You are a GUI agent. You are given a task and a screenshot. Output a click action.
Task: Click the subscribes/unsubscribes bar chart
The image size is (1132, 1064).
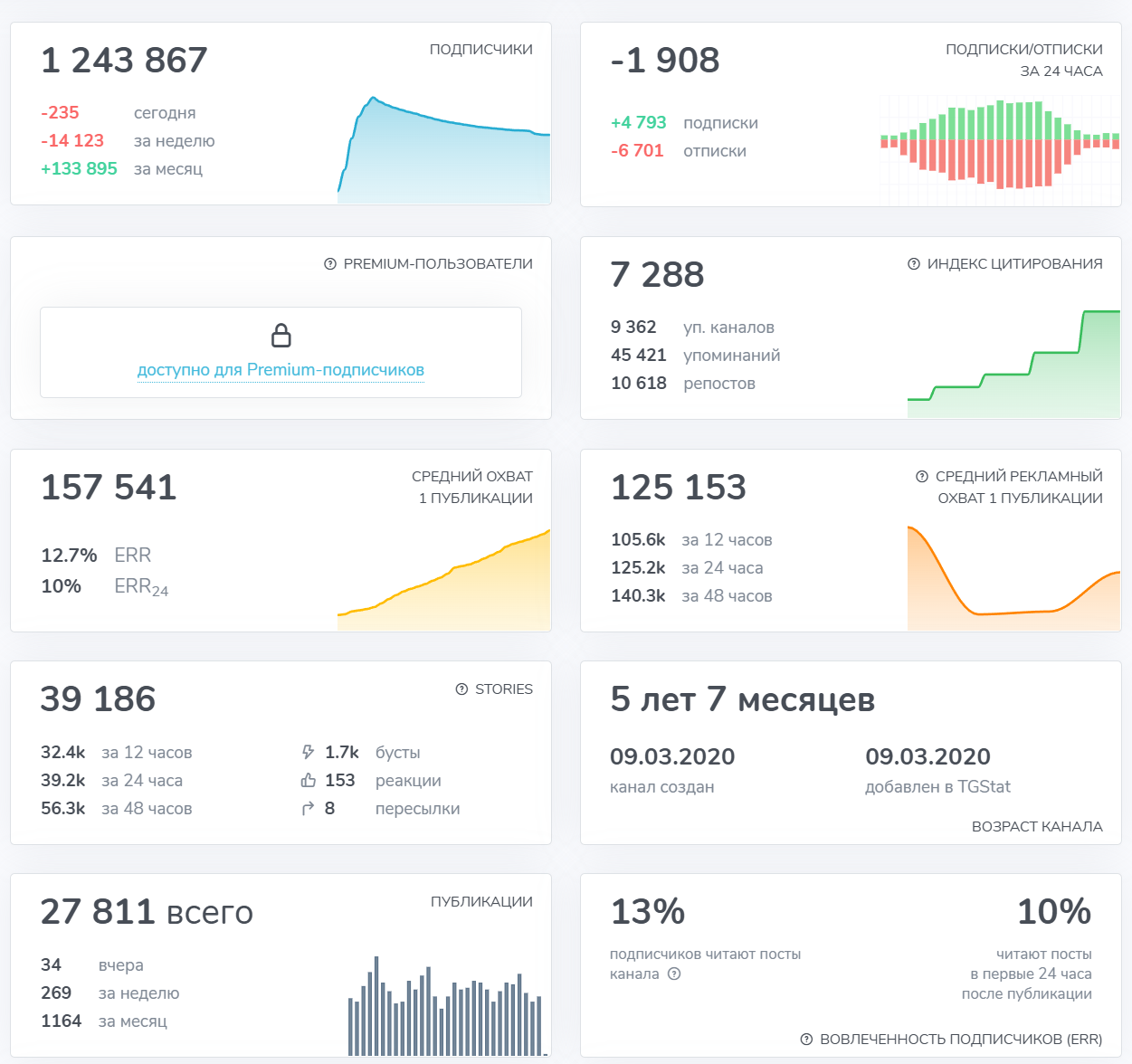point(1000,145)
